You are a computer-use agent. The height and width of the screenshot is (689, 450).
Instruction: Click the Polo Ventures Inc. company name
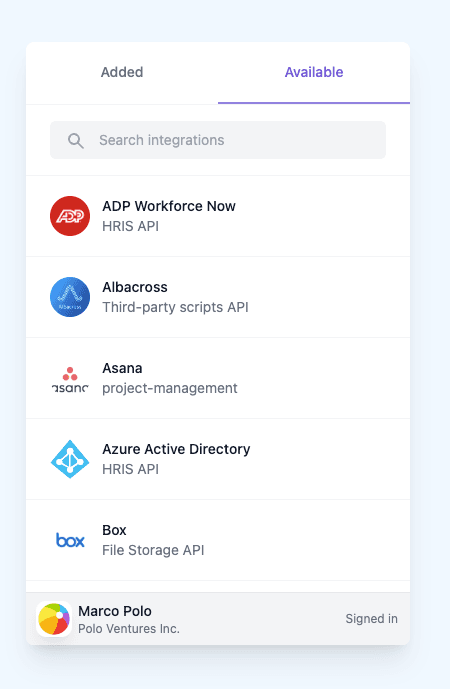[x=129, y=629]
